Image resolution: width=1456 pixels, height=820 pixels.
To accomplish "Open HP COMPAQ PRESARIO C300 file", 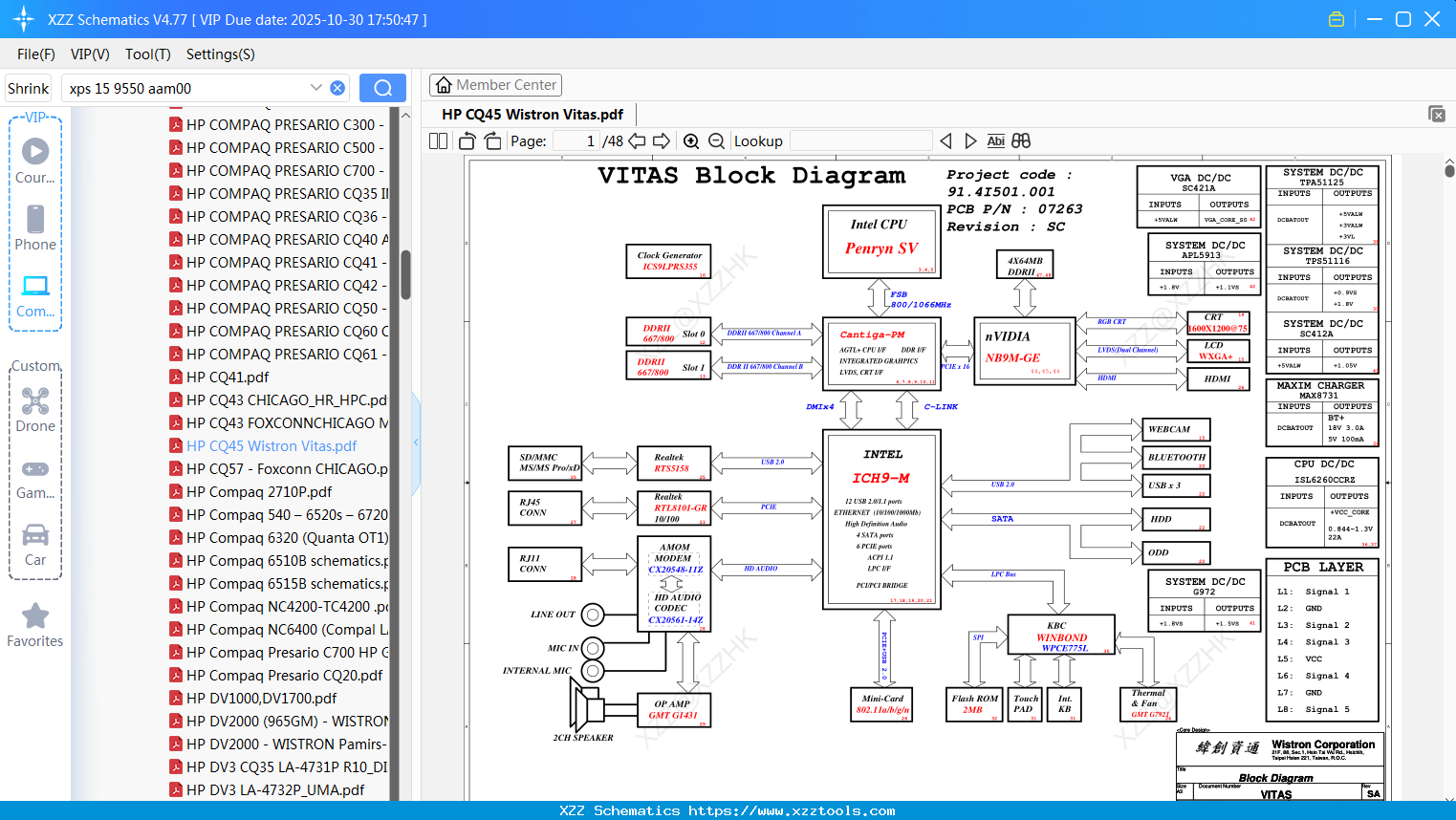I will point(277,125).
